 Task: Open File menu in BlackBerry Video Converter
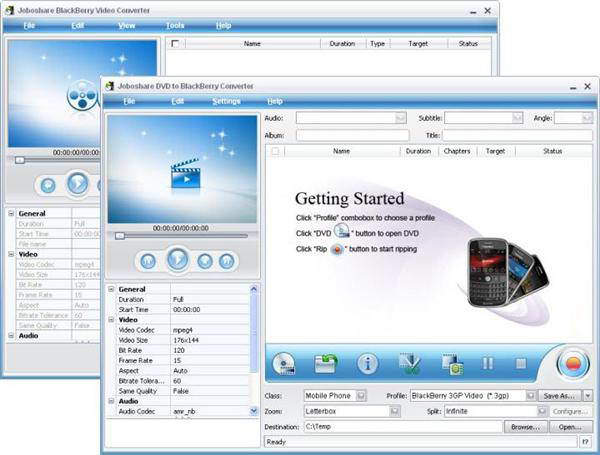pos(29,25)
